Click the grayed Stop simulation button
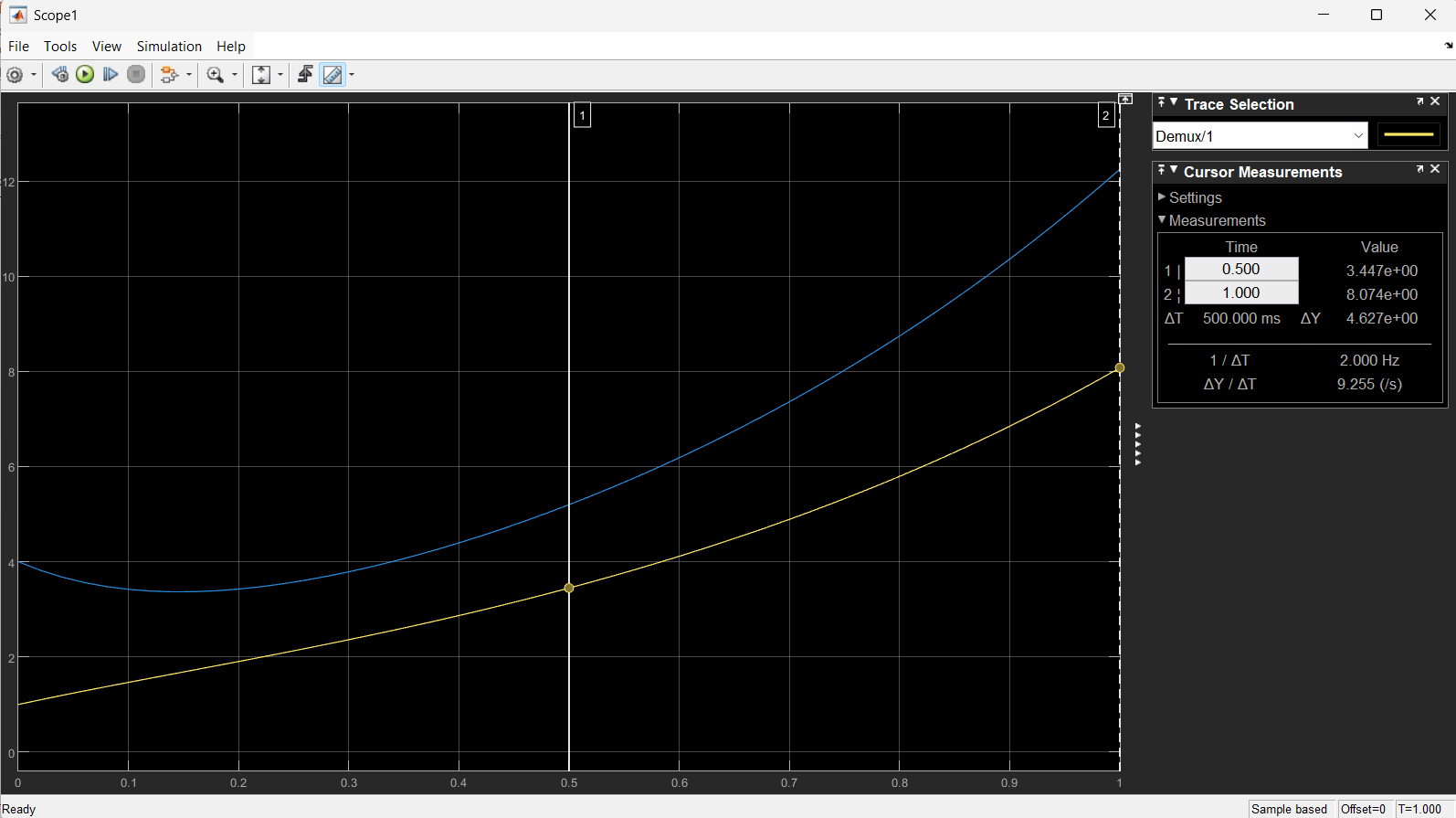Viewport: 1456px width, 818px height. [136, 75]
